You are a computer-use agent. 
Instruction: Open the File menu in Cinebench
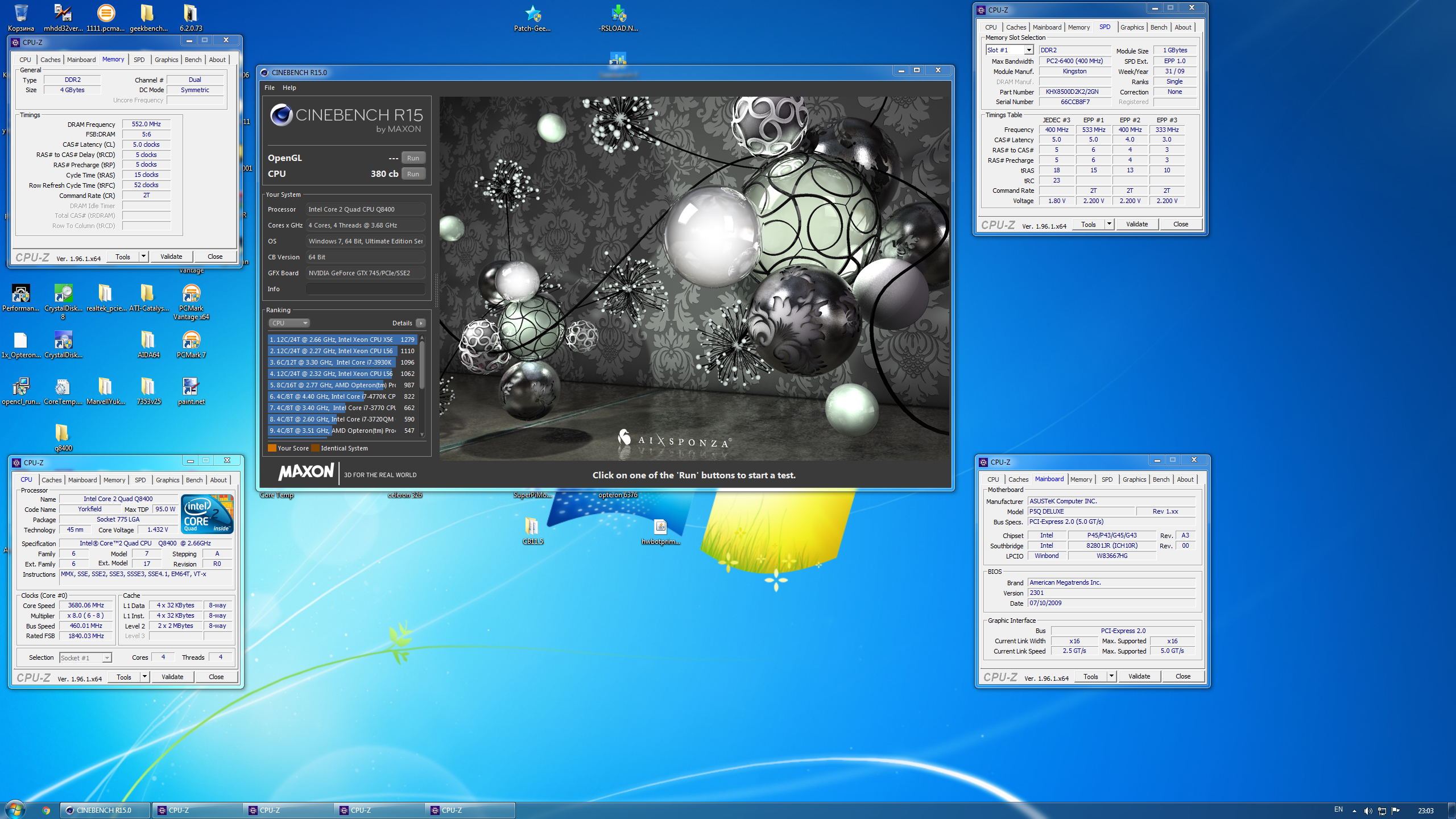269,88
